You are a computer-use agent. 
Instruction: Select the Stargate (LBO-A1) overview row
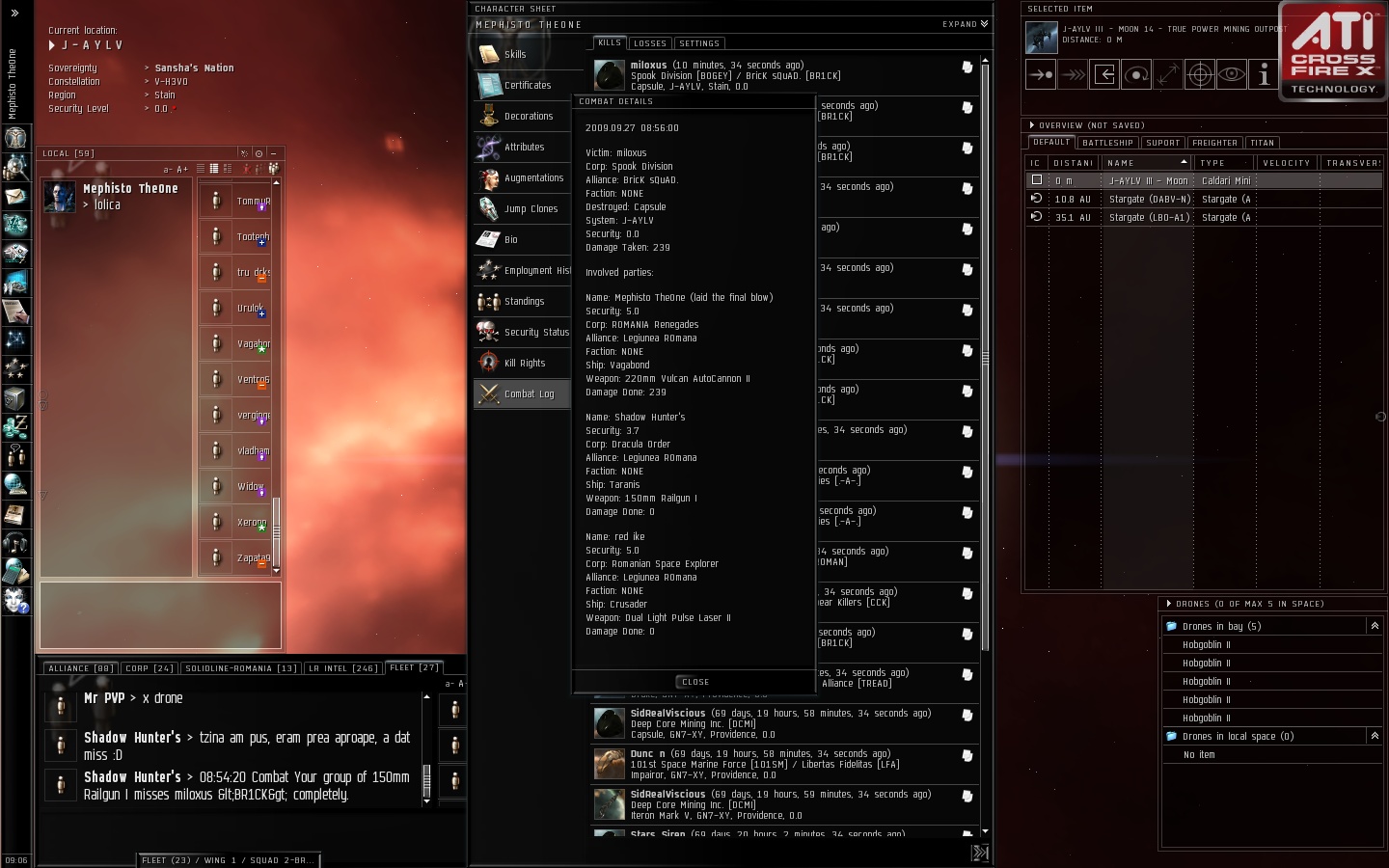coord(1204,217)
